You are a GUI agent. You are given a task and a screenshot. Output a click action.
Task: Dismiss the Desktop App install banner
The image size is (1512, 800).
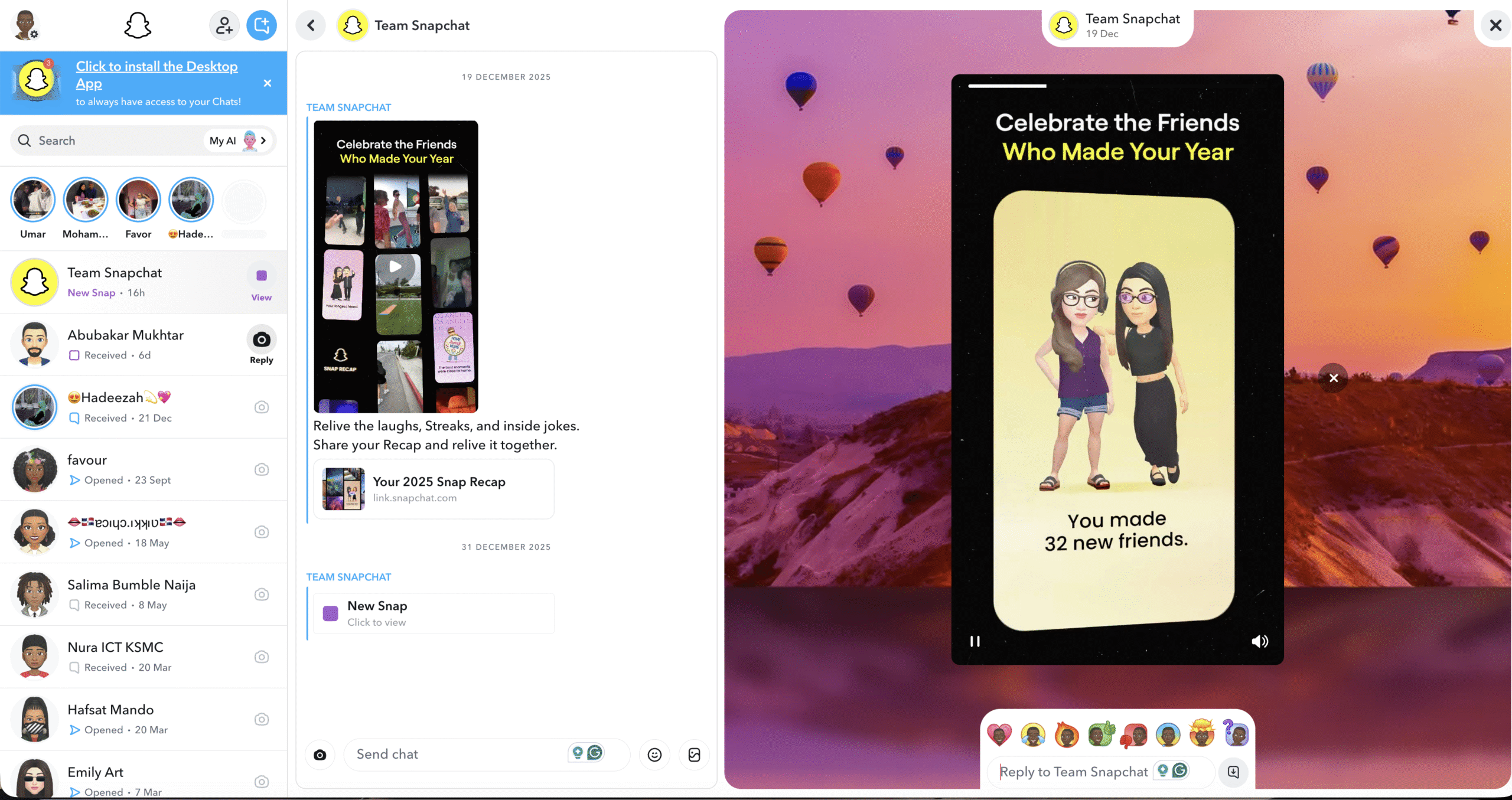coord(268,83)
